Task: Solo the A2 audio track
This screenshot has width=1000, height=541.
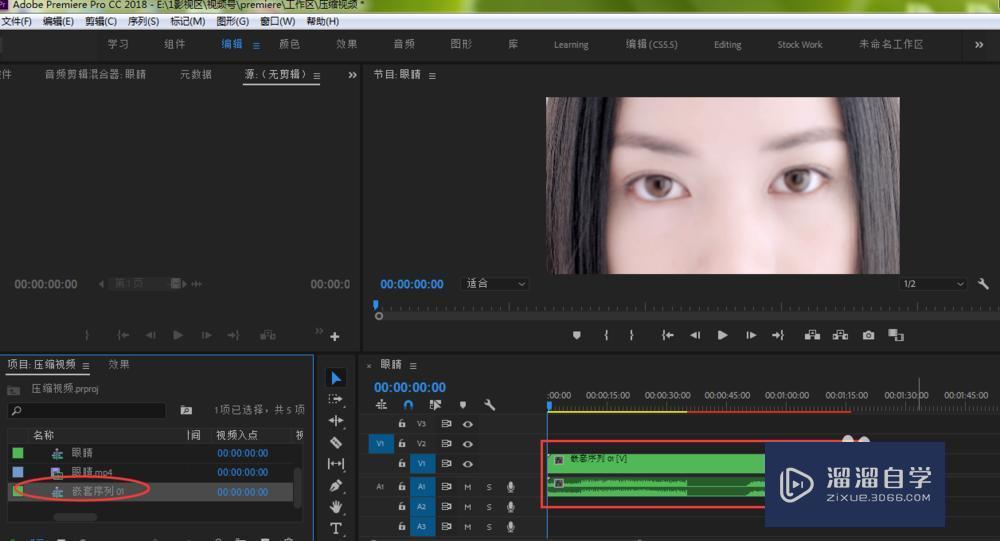Action: click(489, 507)
